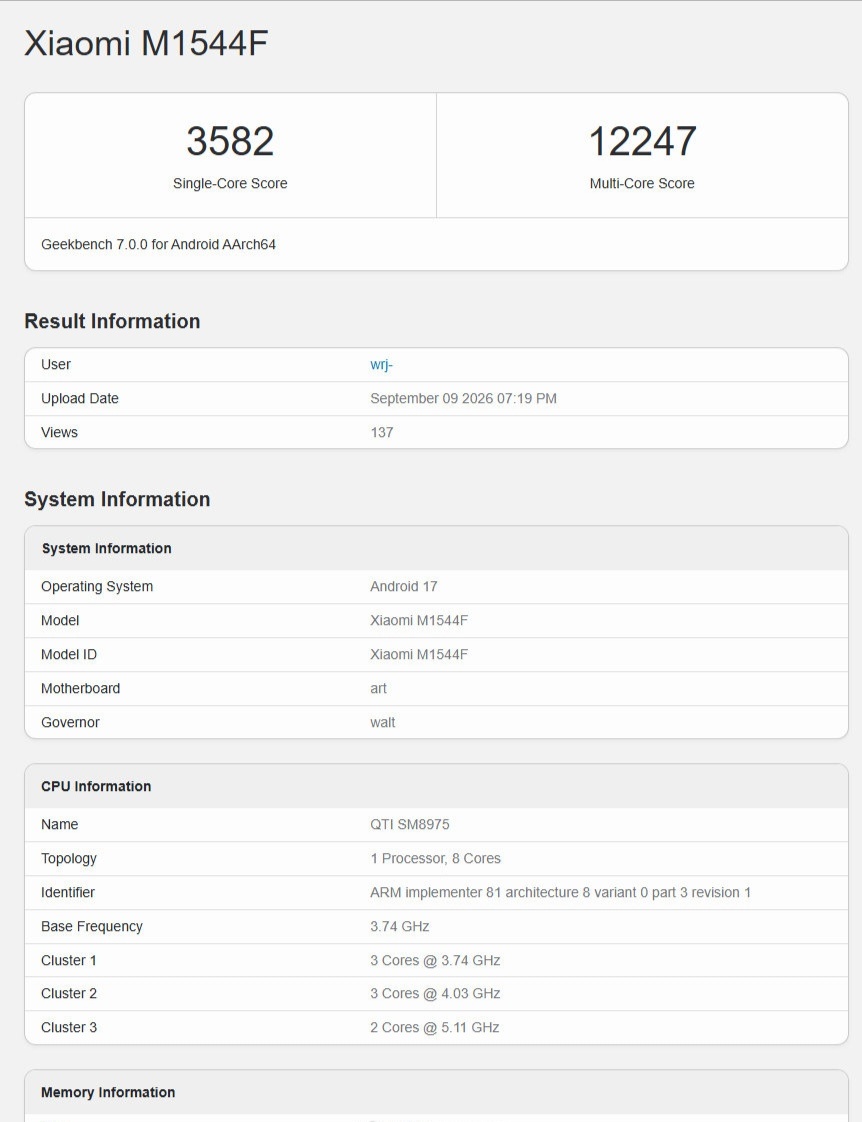Click the Operating System row label
This screenshot has width=862, height=1122.
point(97,586)
